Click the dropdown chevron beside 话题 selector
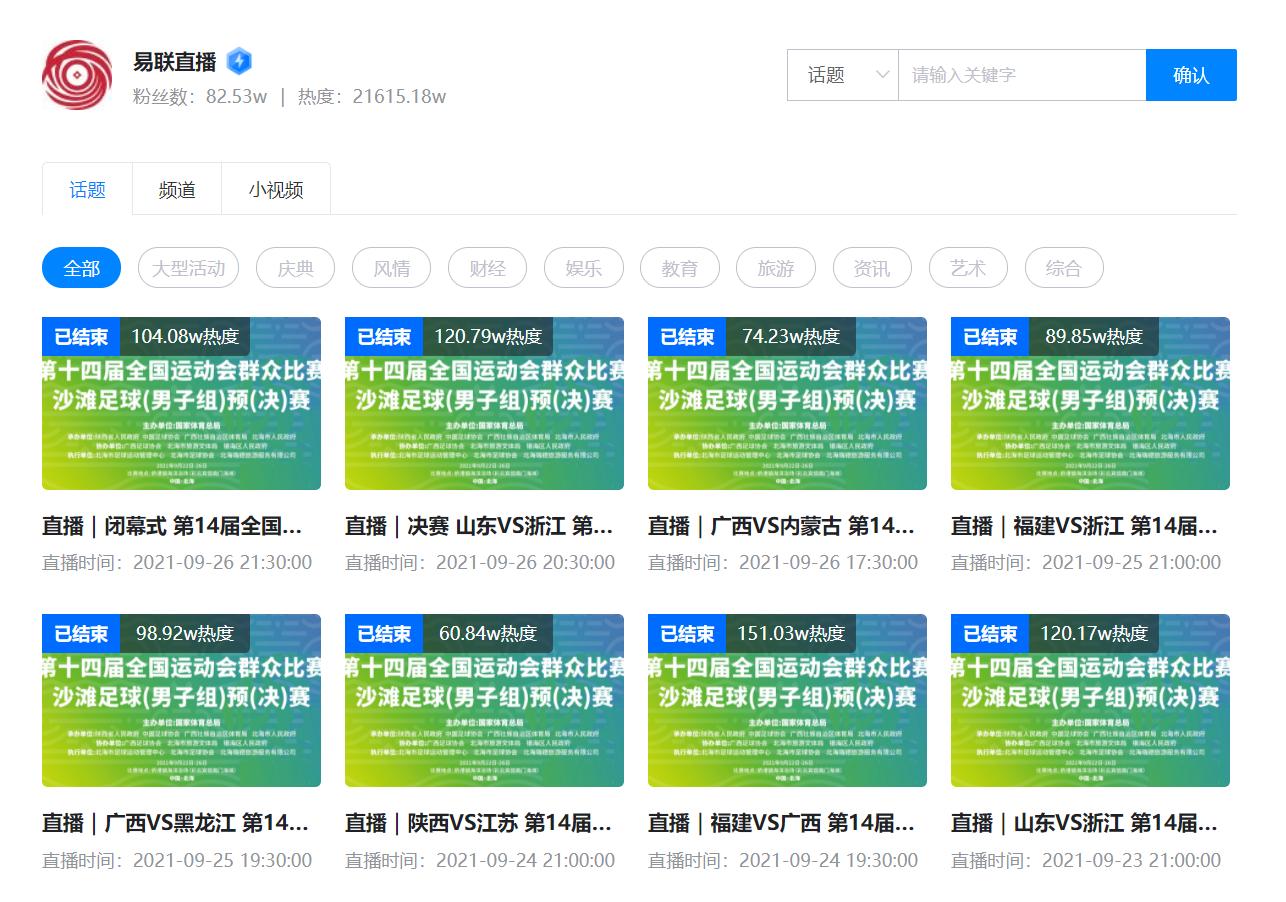This screenshot has width=1286, height=902. 881,75
